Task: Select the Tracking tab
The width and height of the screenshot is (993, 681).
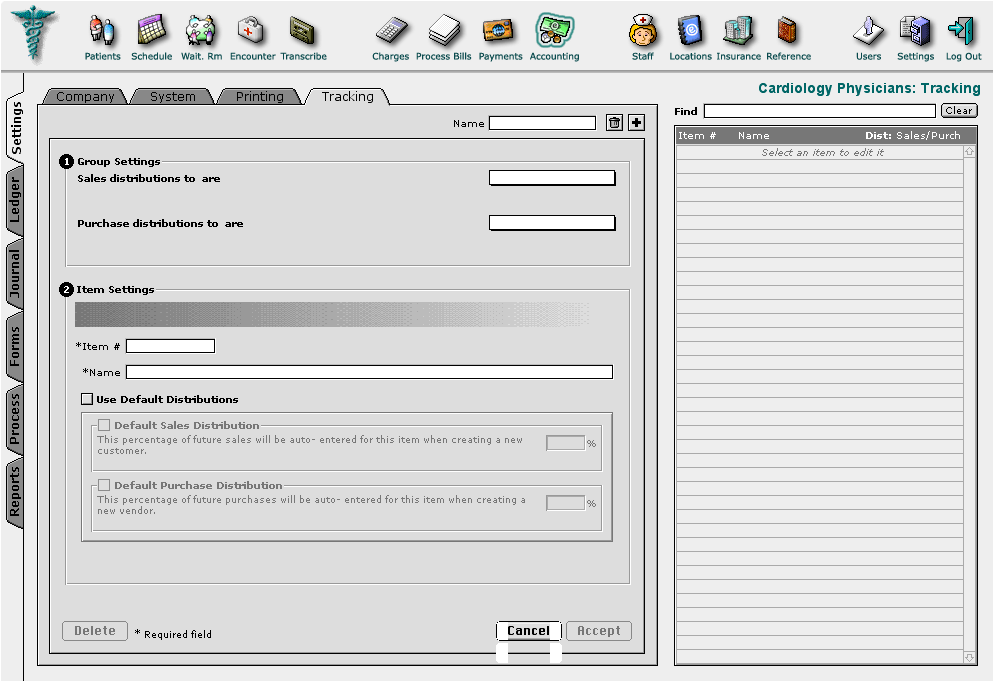Action: tap(347, 96)
